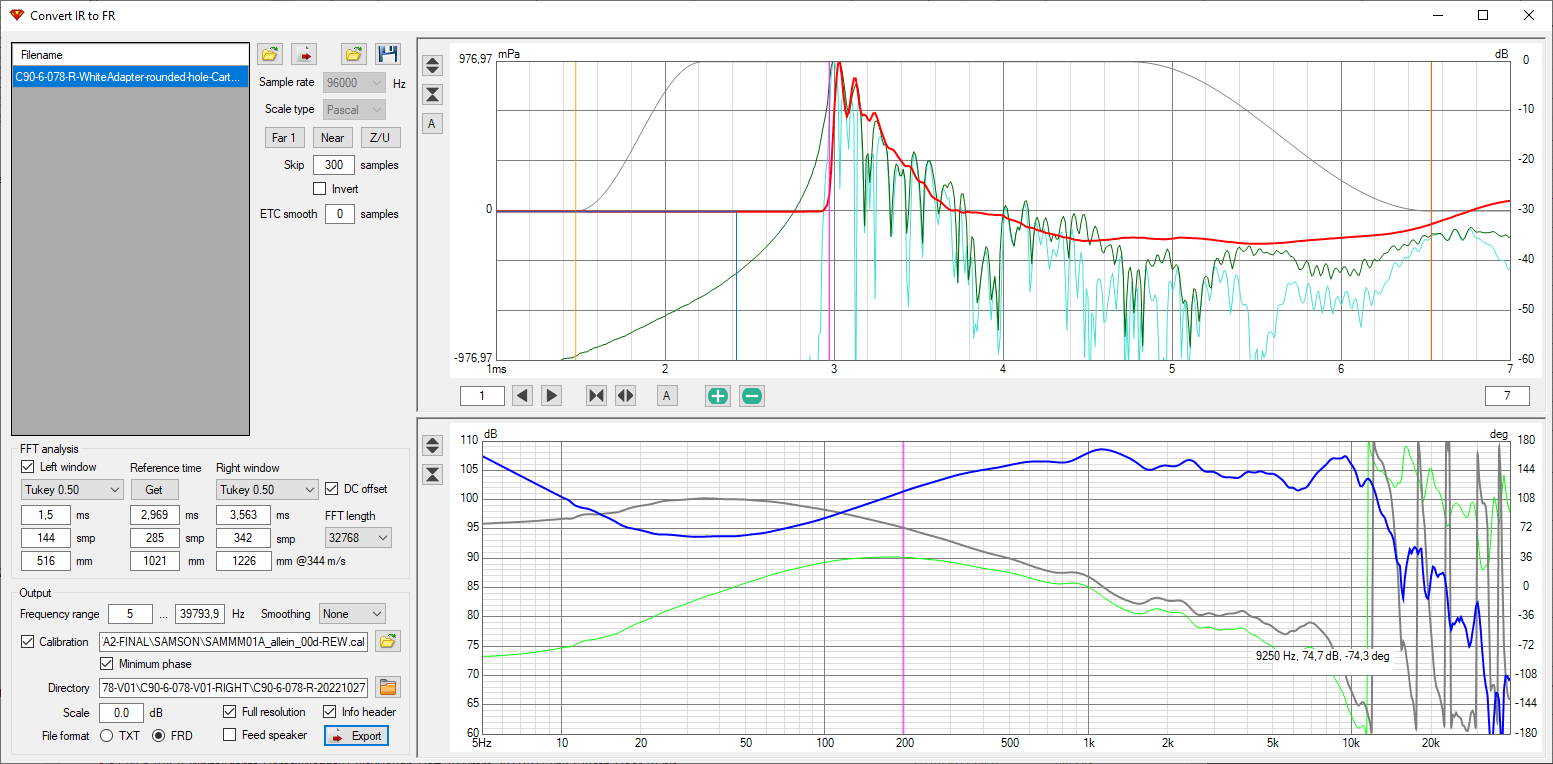Viewport: 1553px width, 764px height.
Task: Click the ETC smooth samples field
Action: [x=340, y=214]
